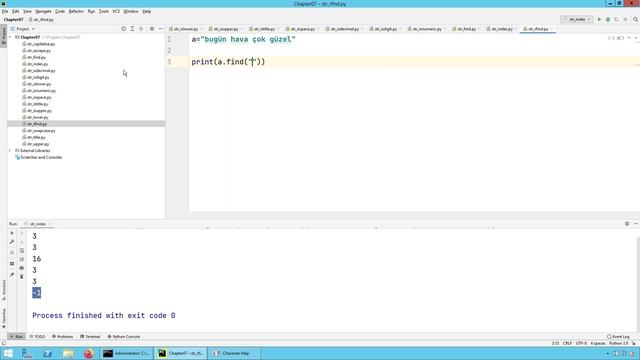Toggle scroll to end in Run output toolbar
The width and height of the screenshot is (640, 360).
coord(22,259)
